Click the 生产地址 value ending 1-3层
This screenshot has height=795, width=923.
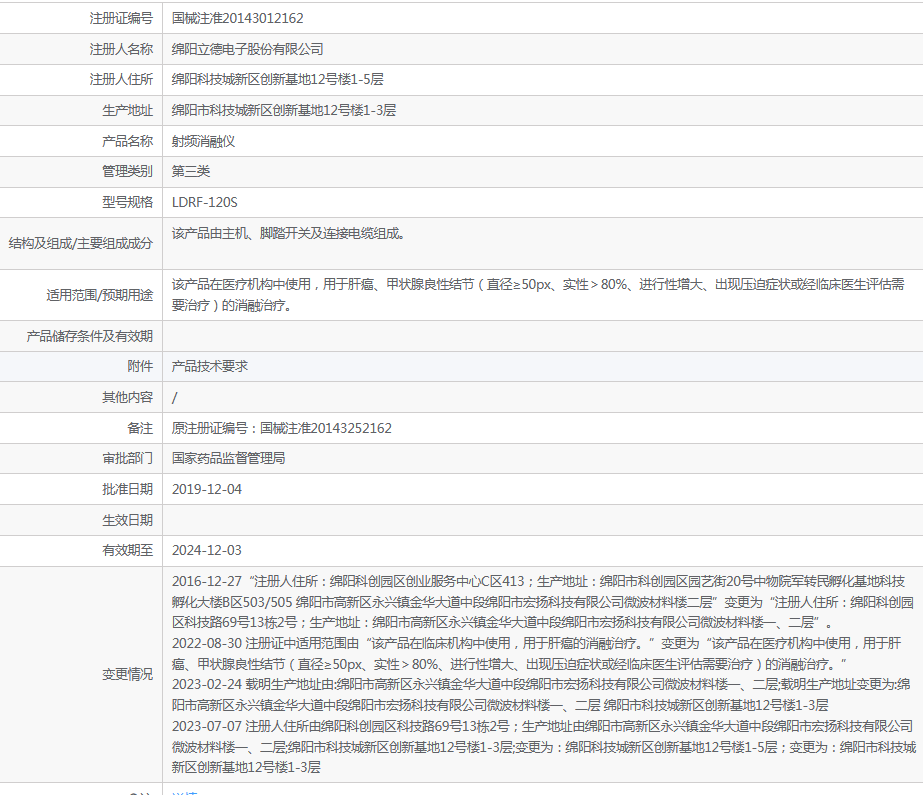point(284,110)
